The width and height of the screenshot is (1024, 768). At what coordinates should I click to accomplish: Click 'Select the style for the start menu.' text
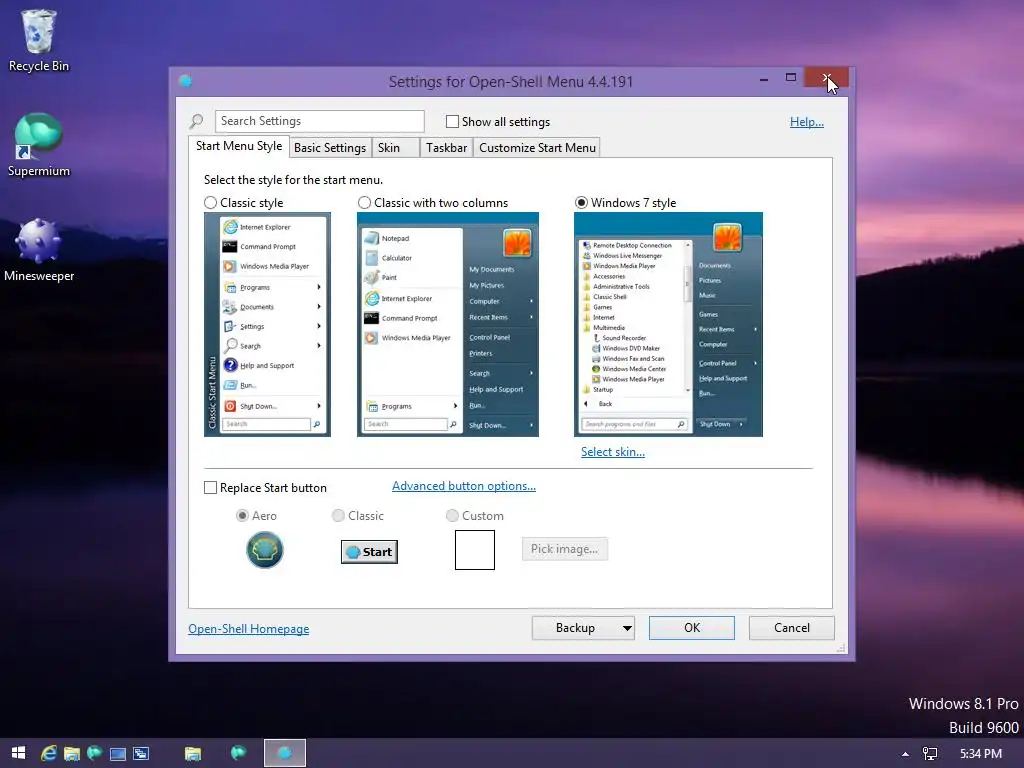293,180
